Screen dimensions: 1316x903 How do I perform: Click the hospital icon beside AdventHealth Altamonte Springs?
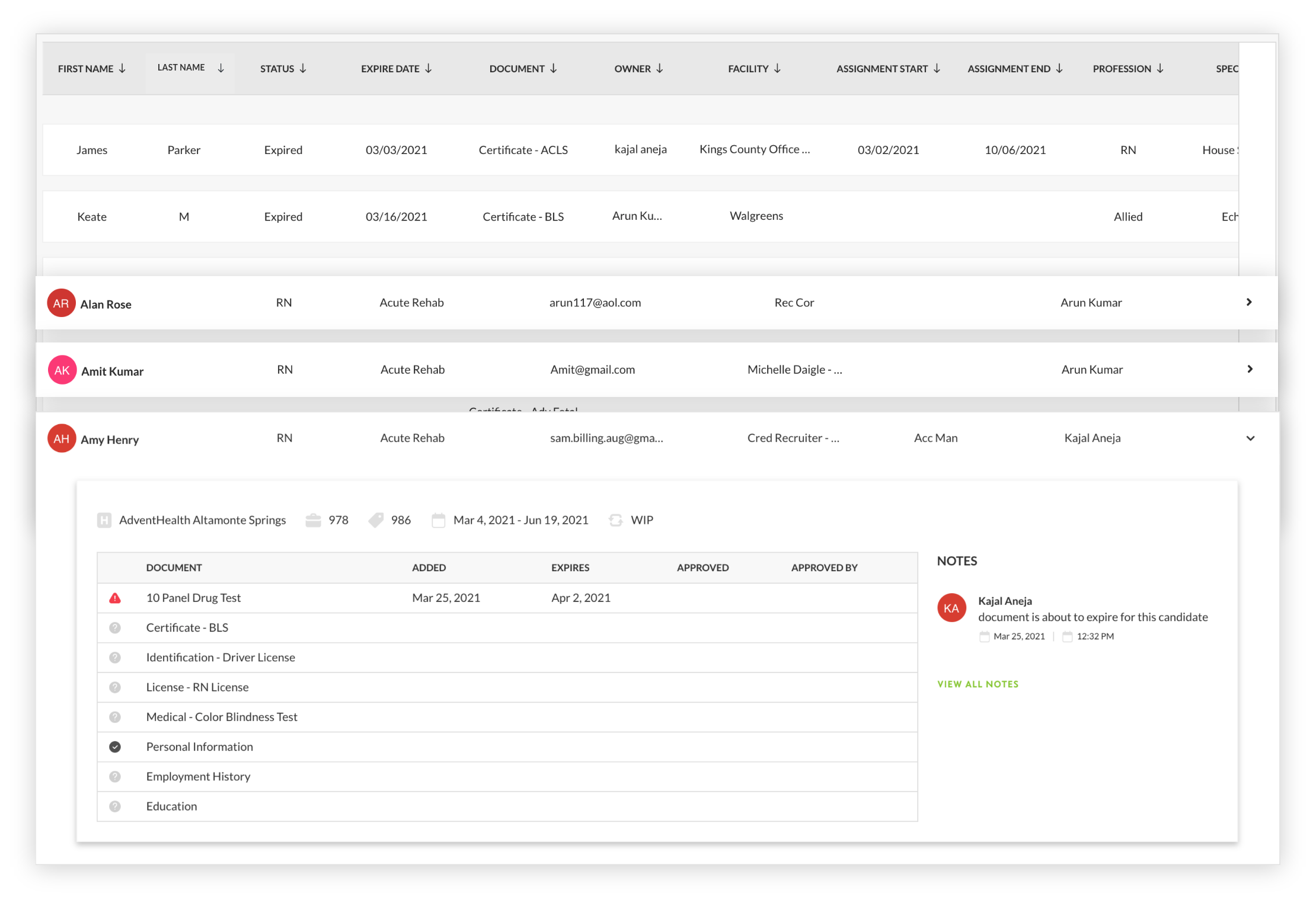(104, 520)
